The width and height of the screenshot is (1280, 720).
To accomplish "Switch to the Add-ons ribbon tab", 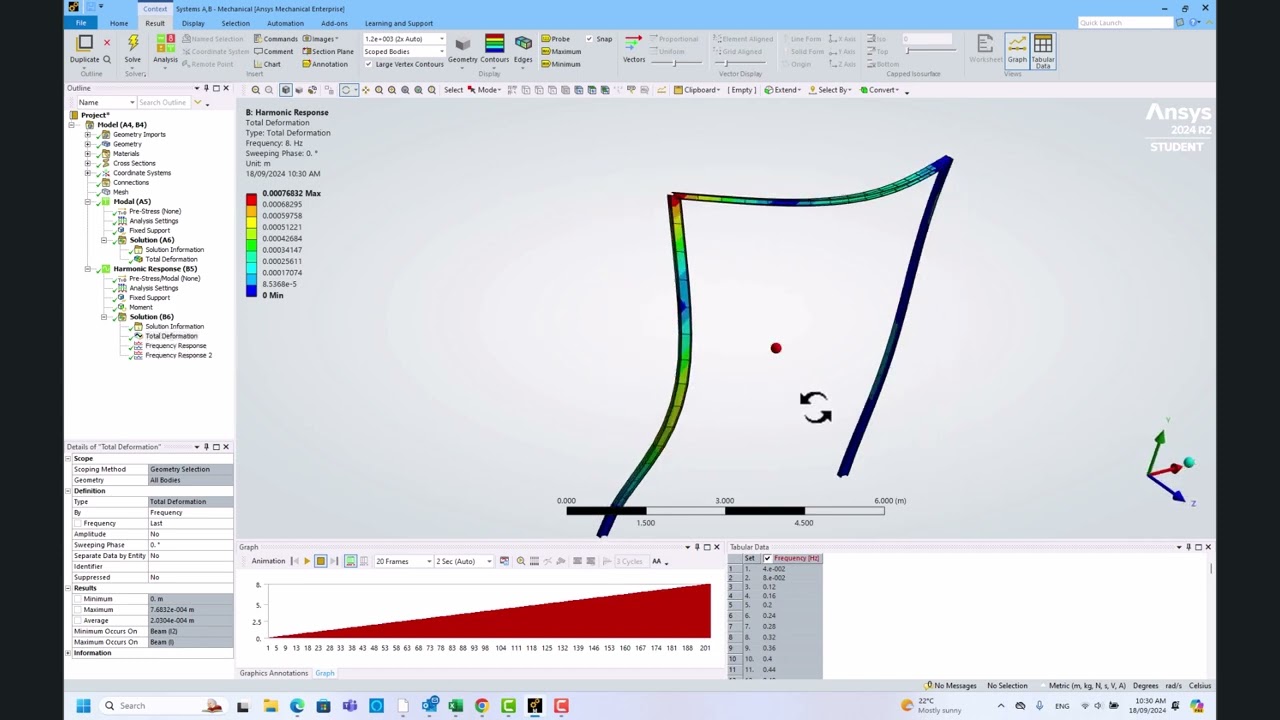I will (334, 23).
